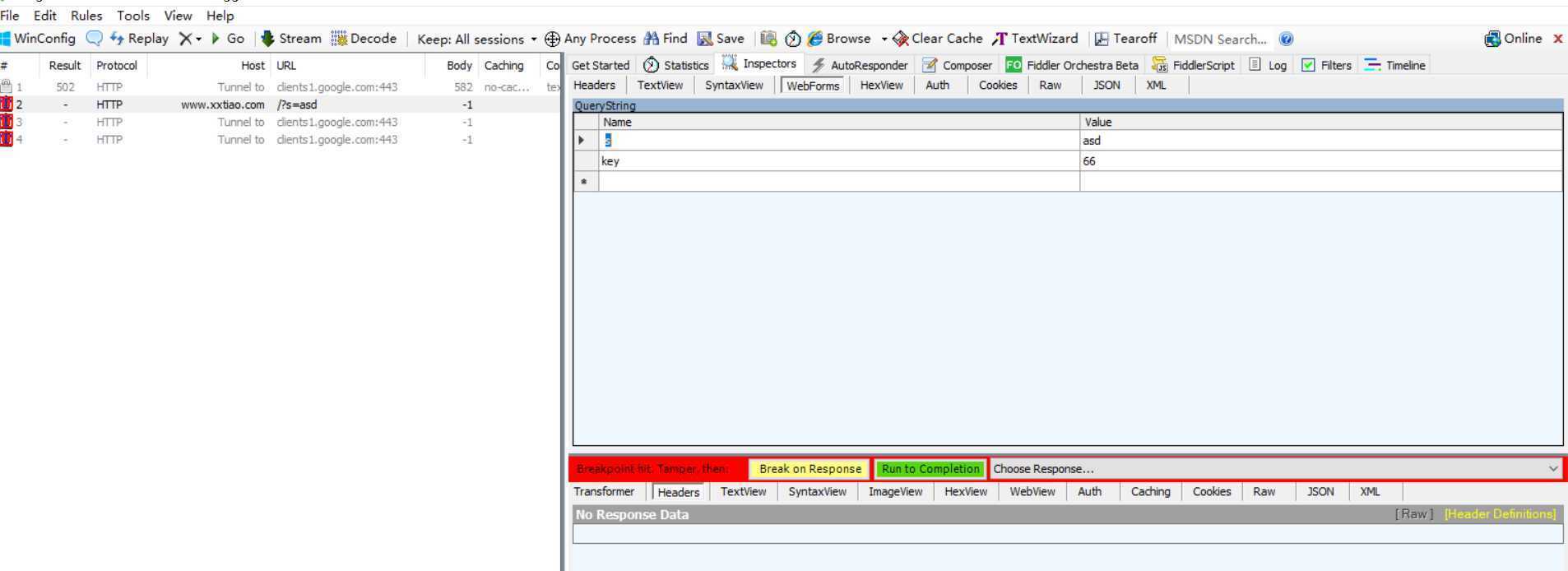This screenshot has height=571, width=1568.
Task: Select session 1 with 502 result
Action: [281, 87]
